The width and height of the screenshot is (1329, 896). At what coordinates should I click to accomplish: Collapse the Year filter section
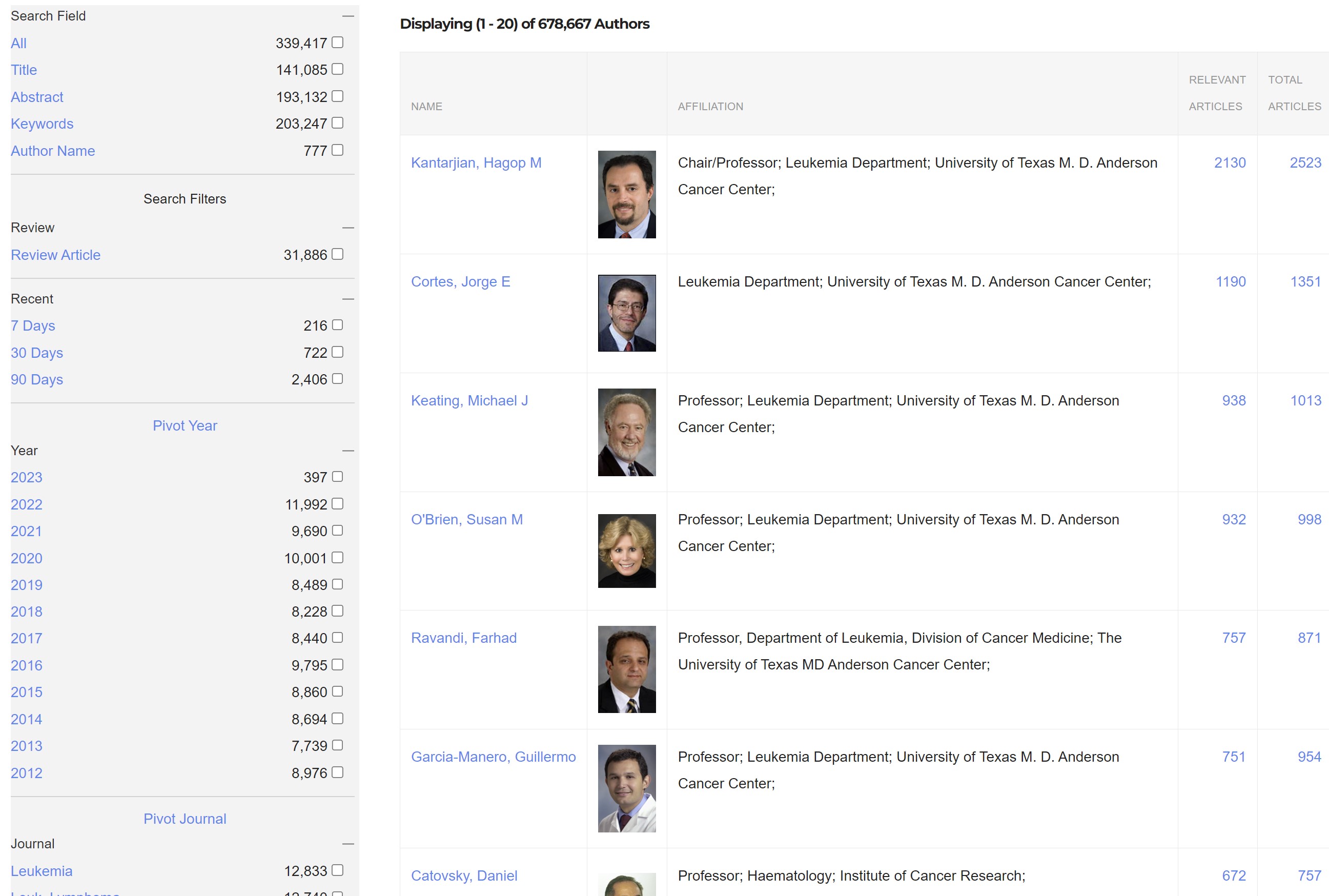(x=348, y=451)
